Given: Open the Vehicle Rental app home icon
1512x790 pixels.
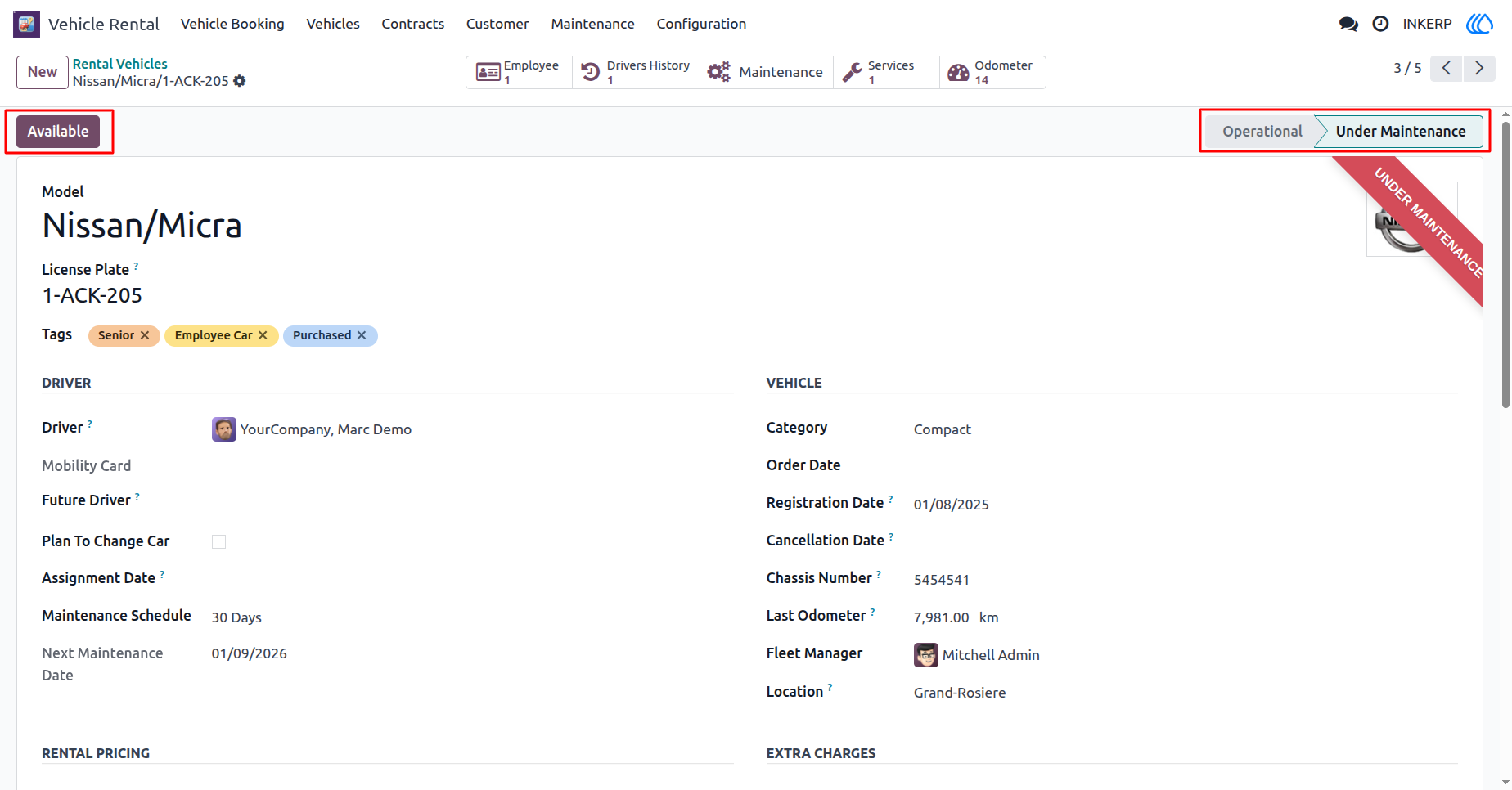Looking at the screenshot, I should [x=26, y=24].
